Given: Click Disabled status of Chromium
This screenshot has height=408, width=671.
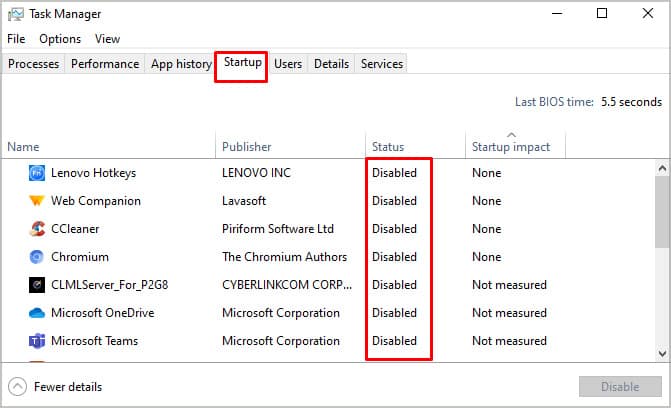Looking at the screenshot, I should 394,257.
